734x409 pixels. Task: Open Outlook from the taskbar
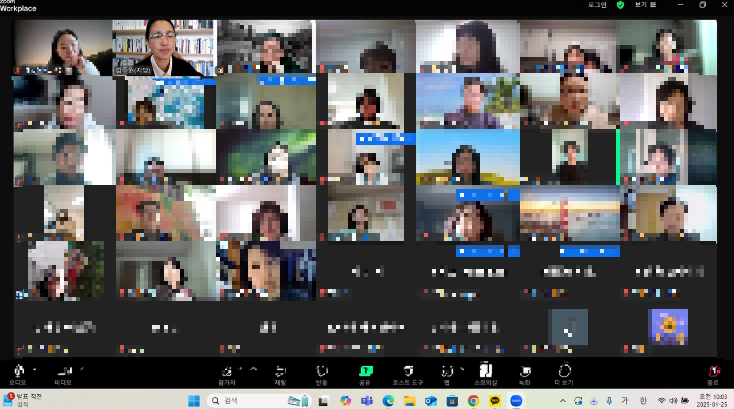tap(431, 401)
